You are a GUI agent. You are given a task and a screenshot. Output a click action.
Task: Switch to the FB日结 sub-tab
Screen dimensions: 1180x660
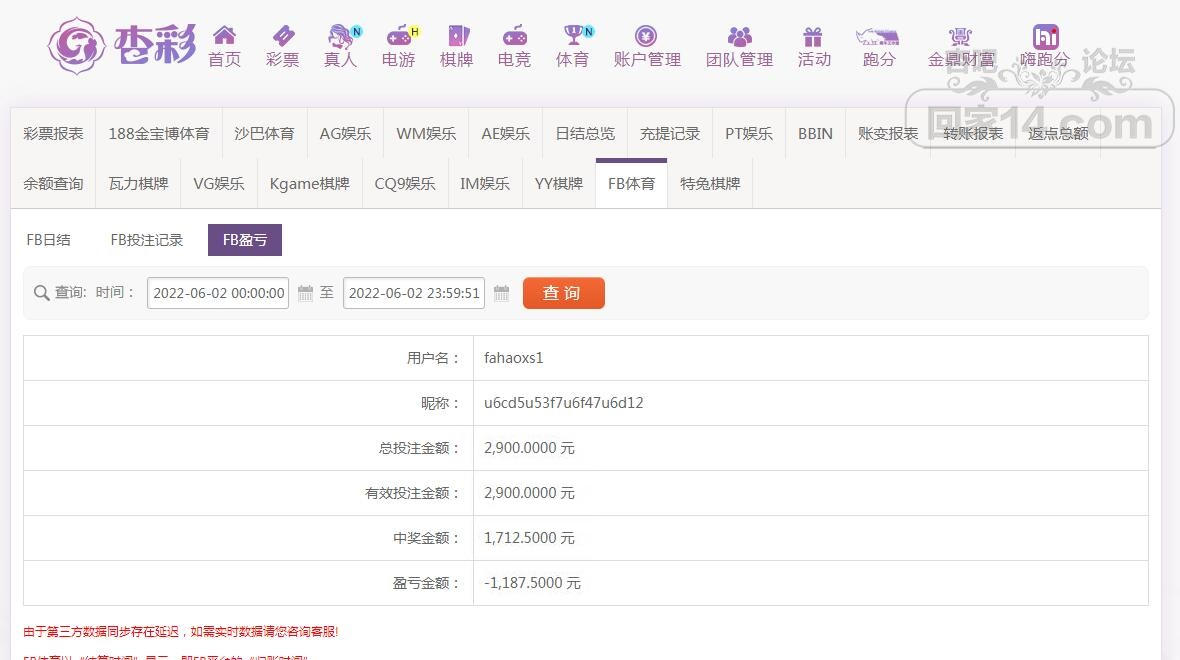click(48, 240)
